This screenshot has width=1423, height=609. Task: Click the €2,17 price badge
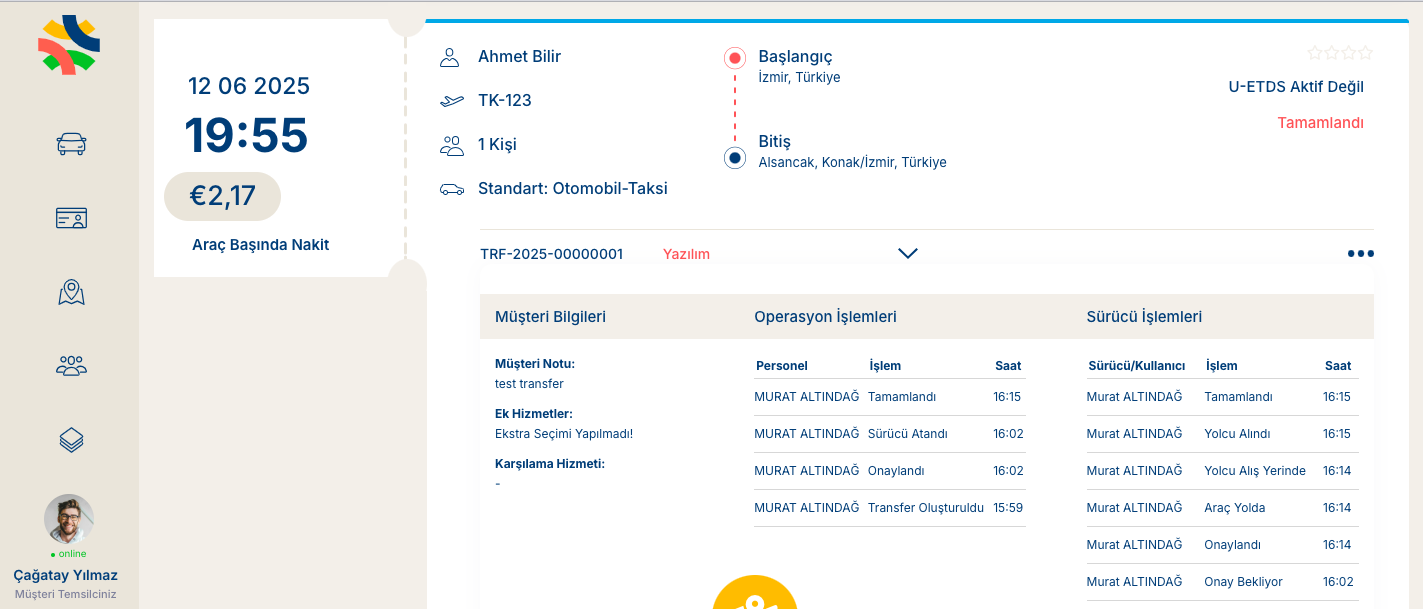click(222, 196)
